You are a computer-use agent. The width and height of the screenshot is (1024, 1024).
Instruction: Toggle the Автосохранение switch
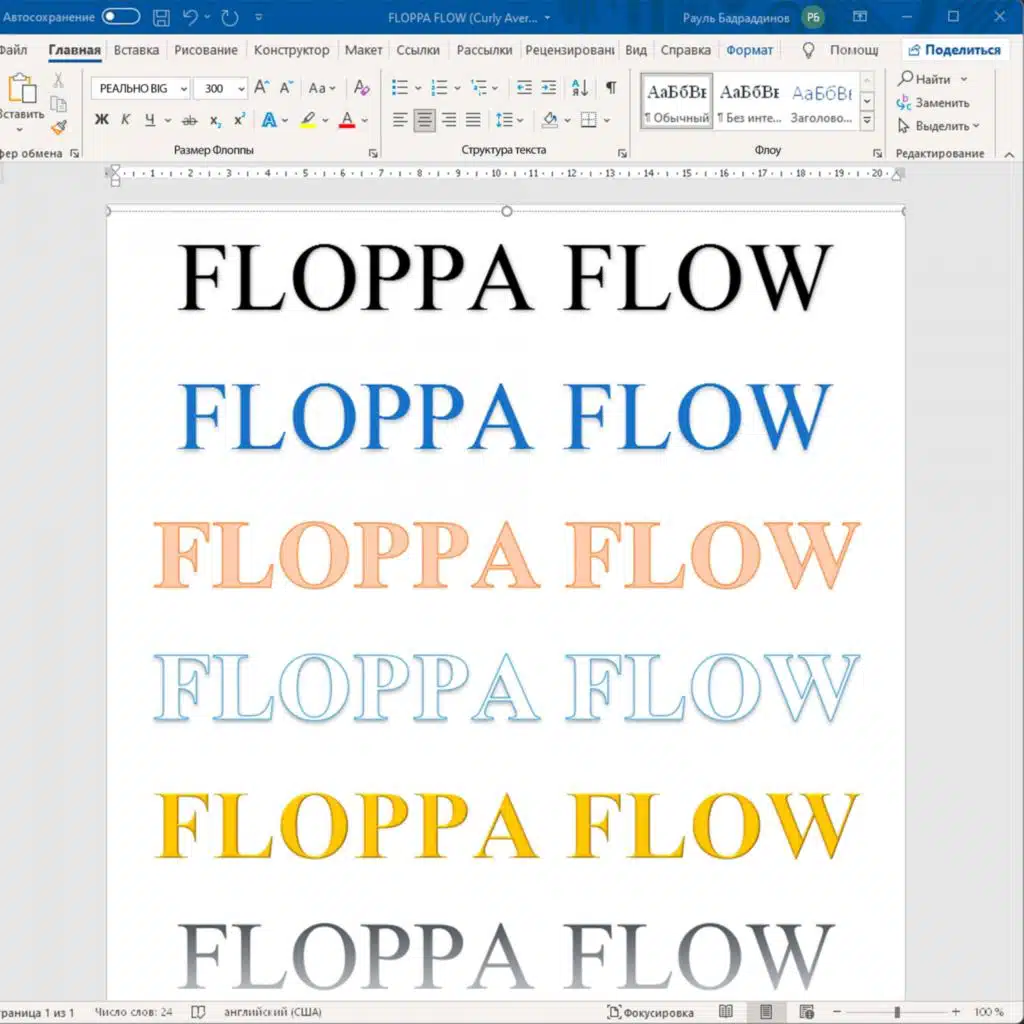pos(121,17)
